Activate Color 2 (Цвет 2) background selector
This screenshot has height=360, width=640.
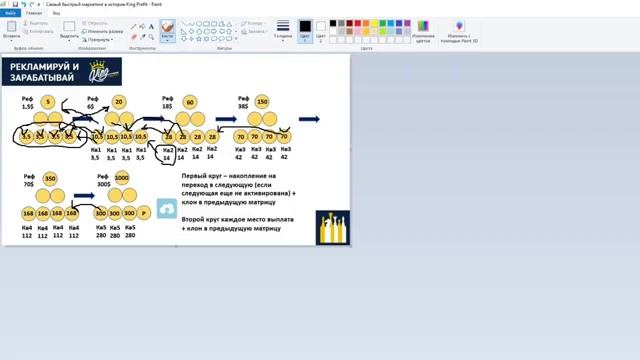[321, 30]
